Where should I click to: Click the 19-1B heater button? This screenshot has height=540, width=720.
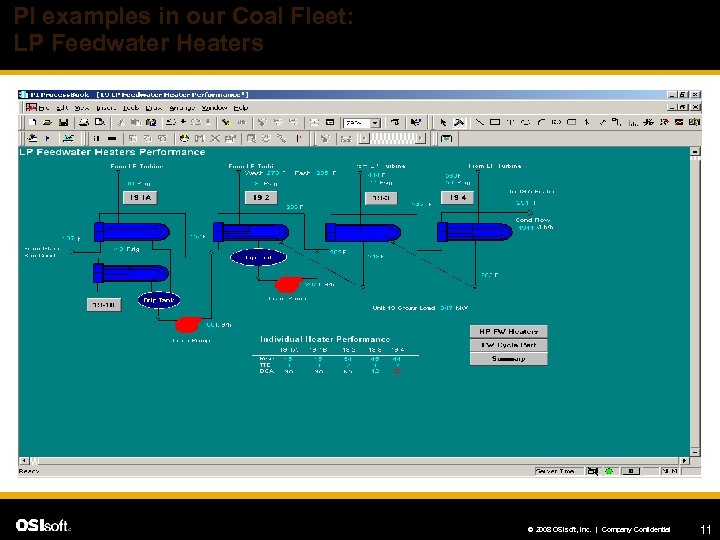[x=104, y=304]
